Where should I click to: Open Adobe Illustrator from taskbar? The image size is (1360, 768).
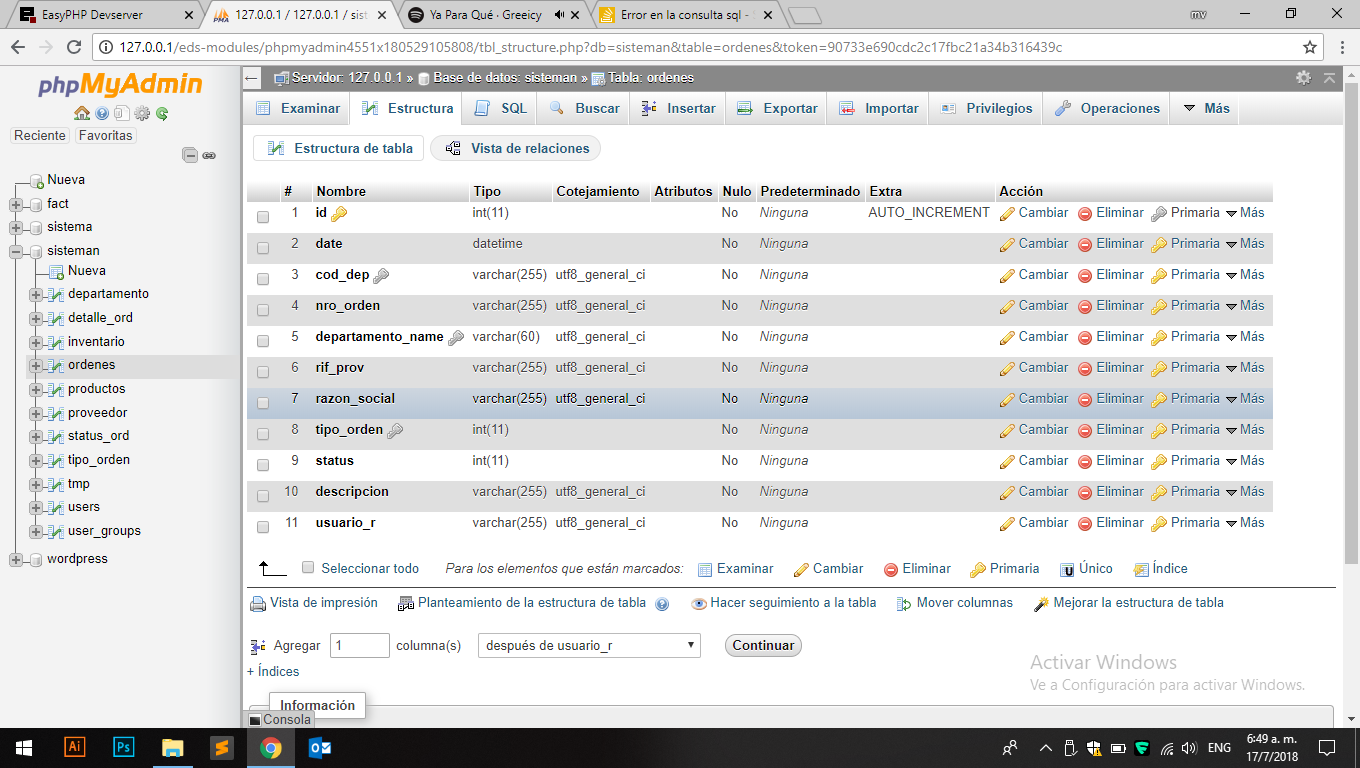74,747
